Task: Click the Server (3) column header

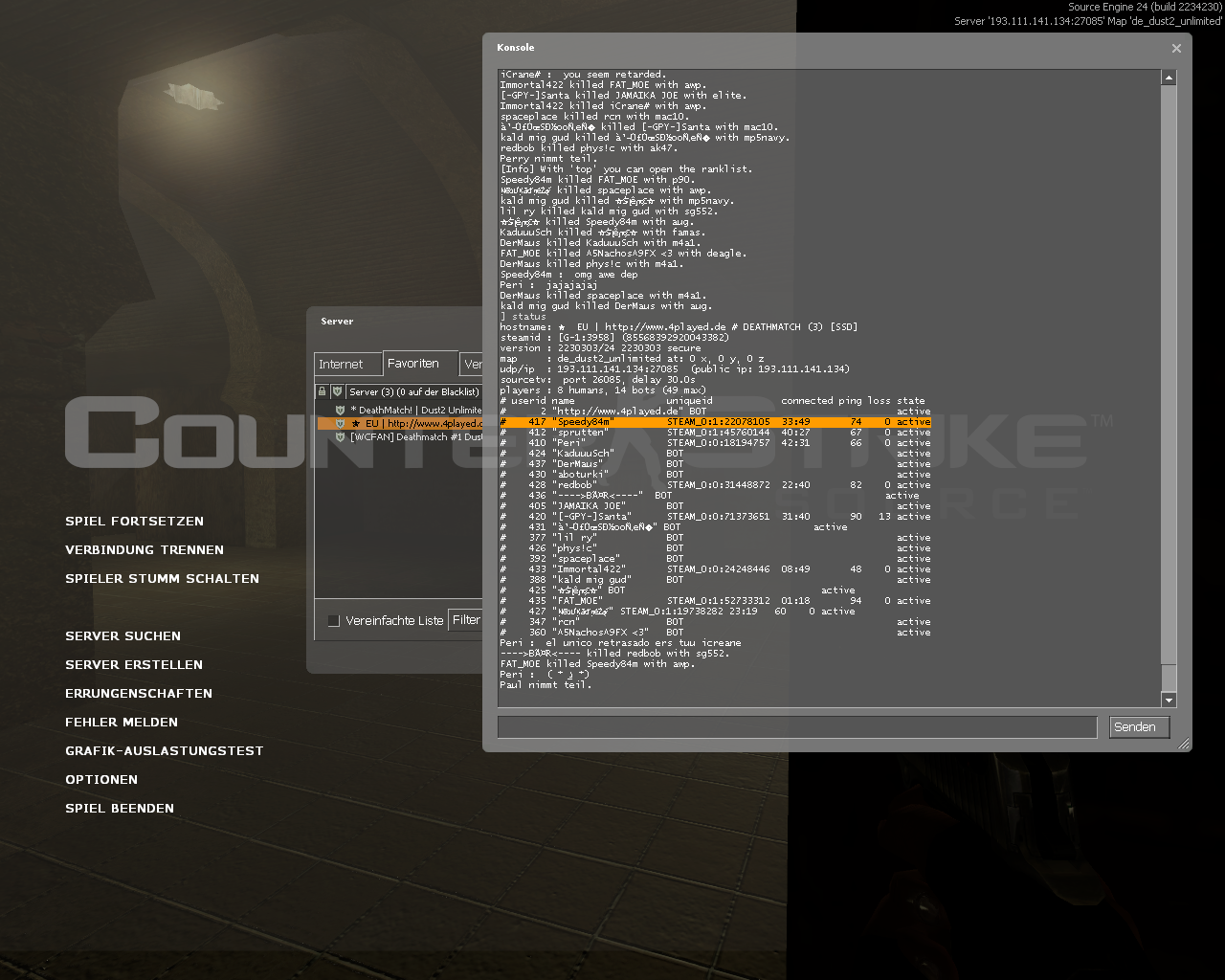Action: click(x=414, y=391)
